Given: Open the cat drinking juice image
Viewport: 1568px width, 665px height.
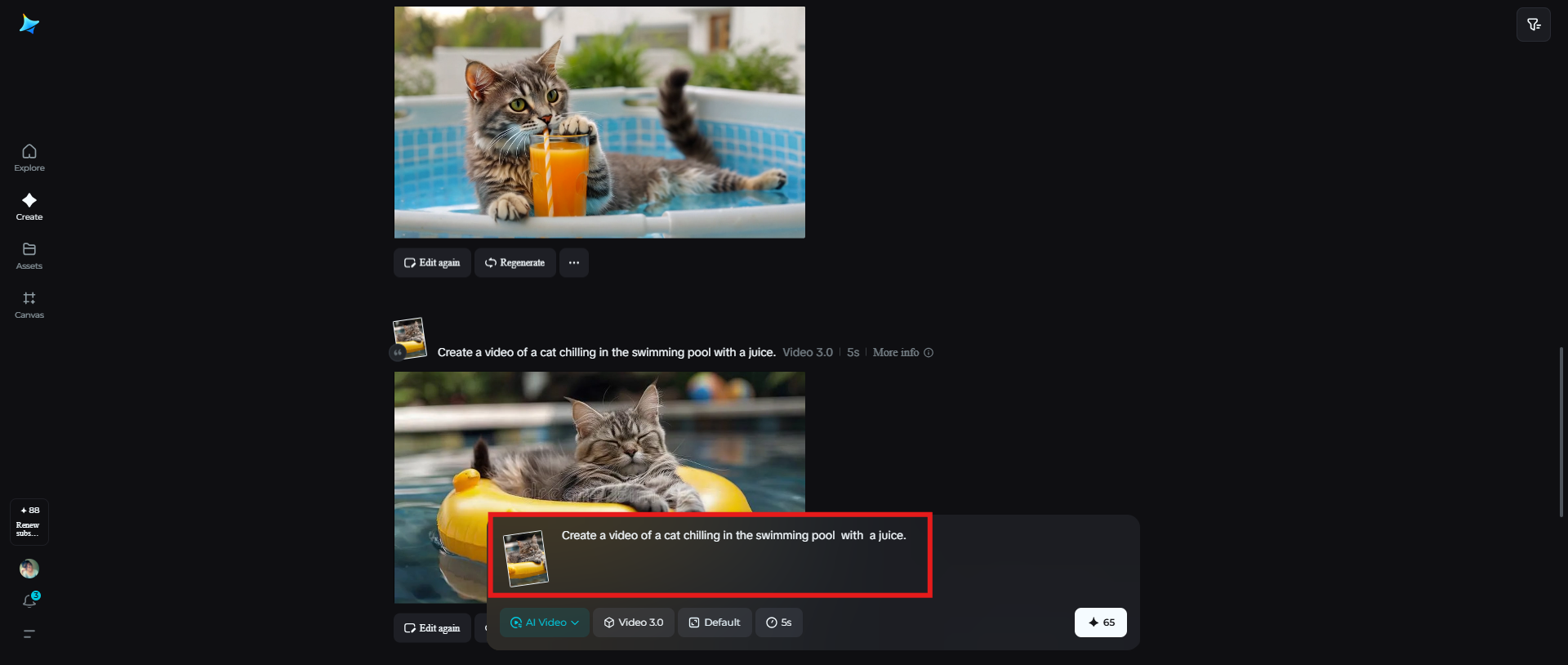Looking at the screenshot, I should click(x=599, y=123).
